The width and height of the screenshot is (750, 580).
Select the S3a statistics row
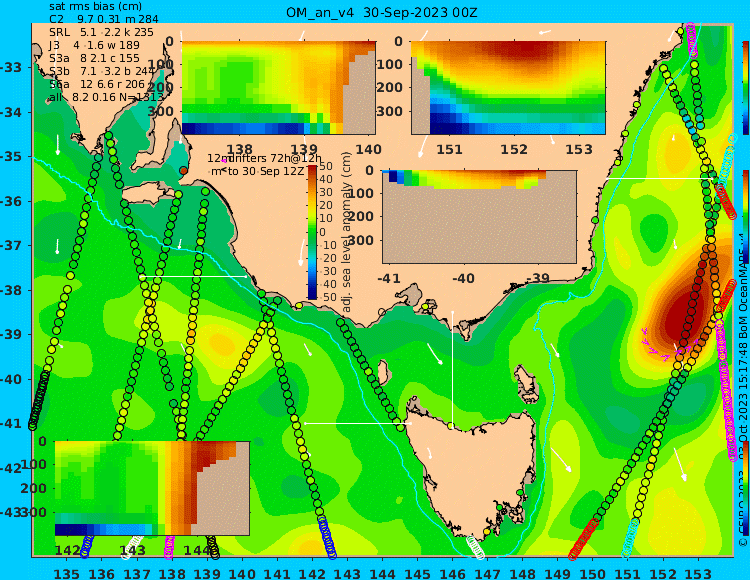(x=94, y=58)
